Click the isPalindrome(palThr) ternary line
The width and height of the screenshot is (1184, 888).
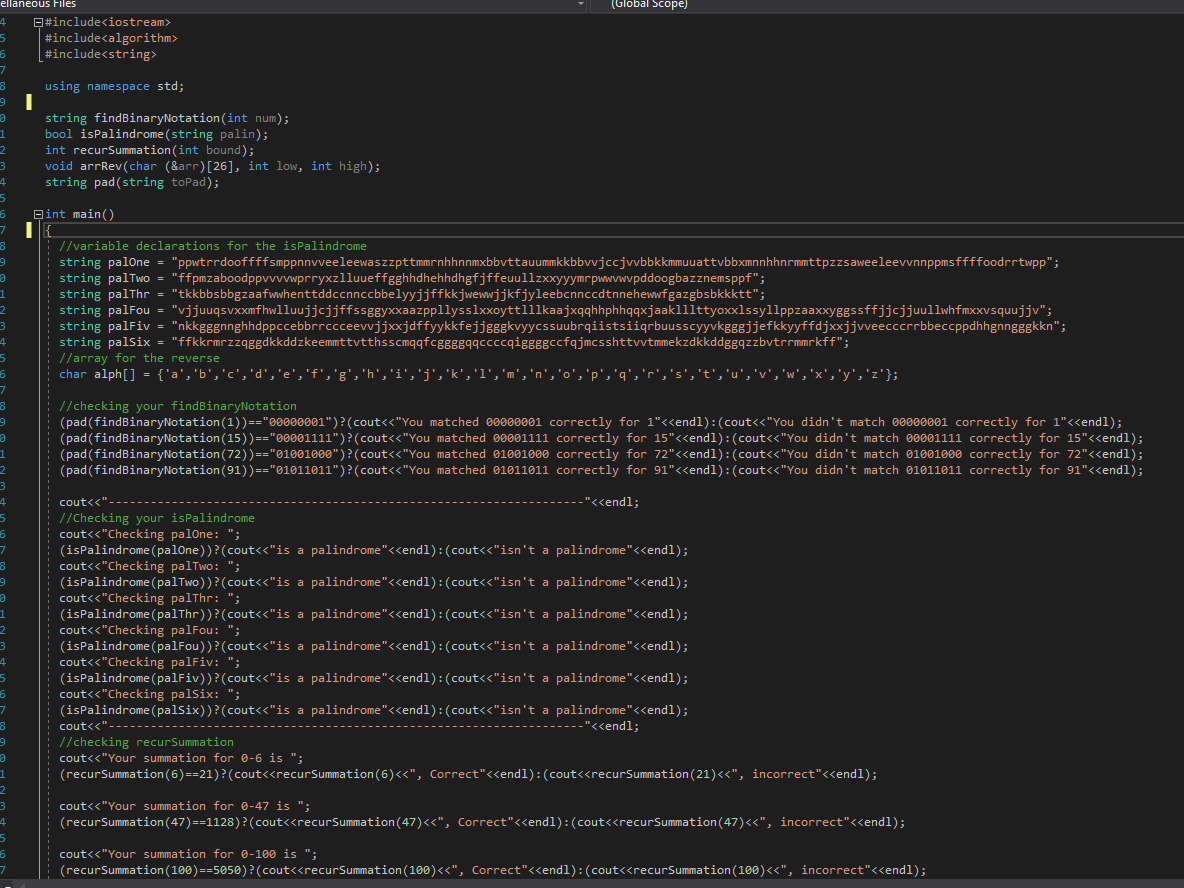pyautogui.click(x=374, y=615)
